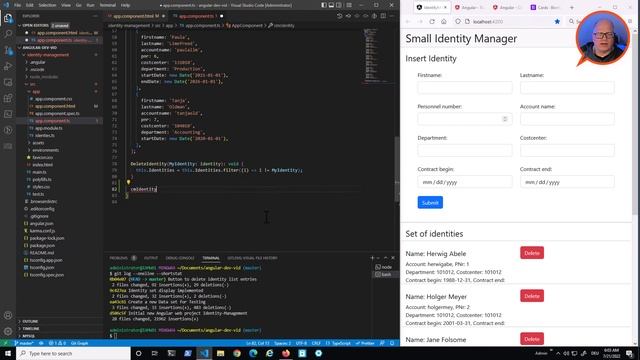This screenshot has width=640, height=360.
Task: Delete the Holger Meyer identity
Action: (x=532, y=296)
